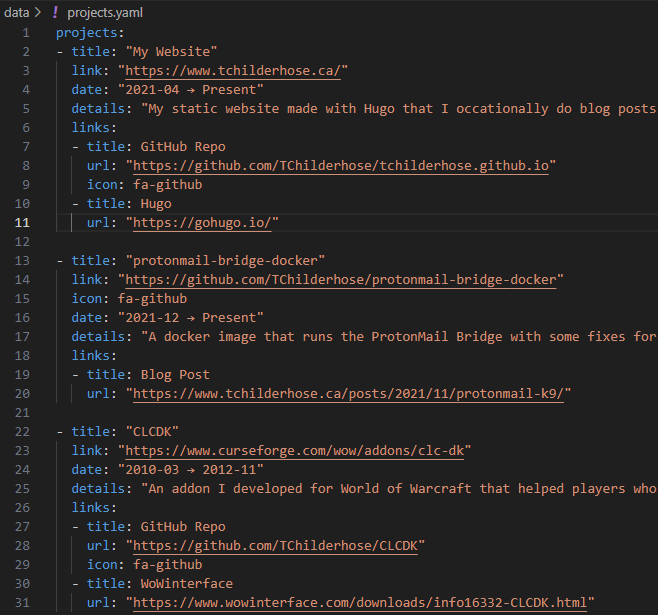Click the "My Website" title value
Viewport: 658px width, 615px height.
tap(171, 52)
